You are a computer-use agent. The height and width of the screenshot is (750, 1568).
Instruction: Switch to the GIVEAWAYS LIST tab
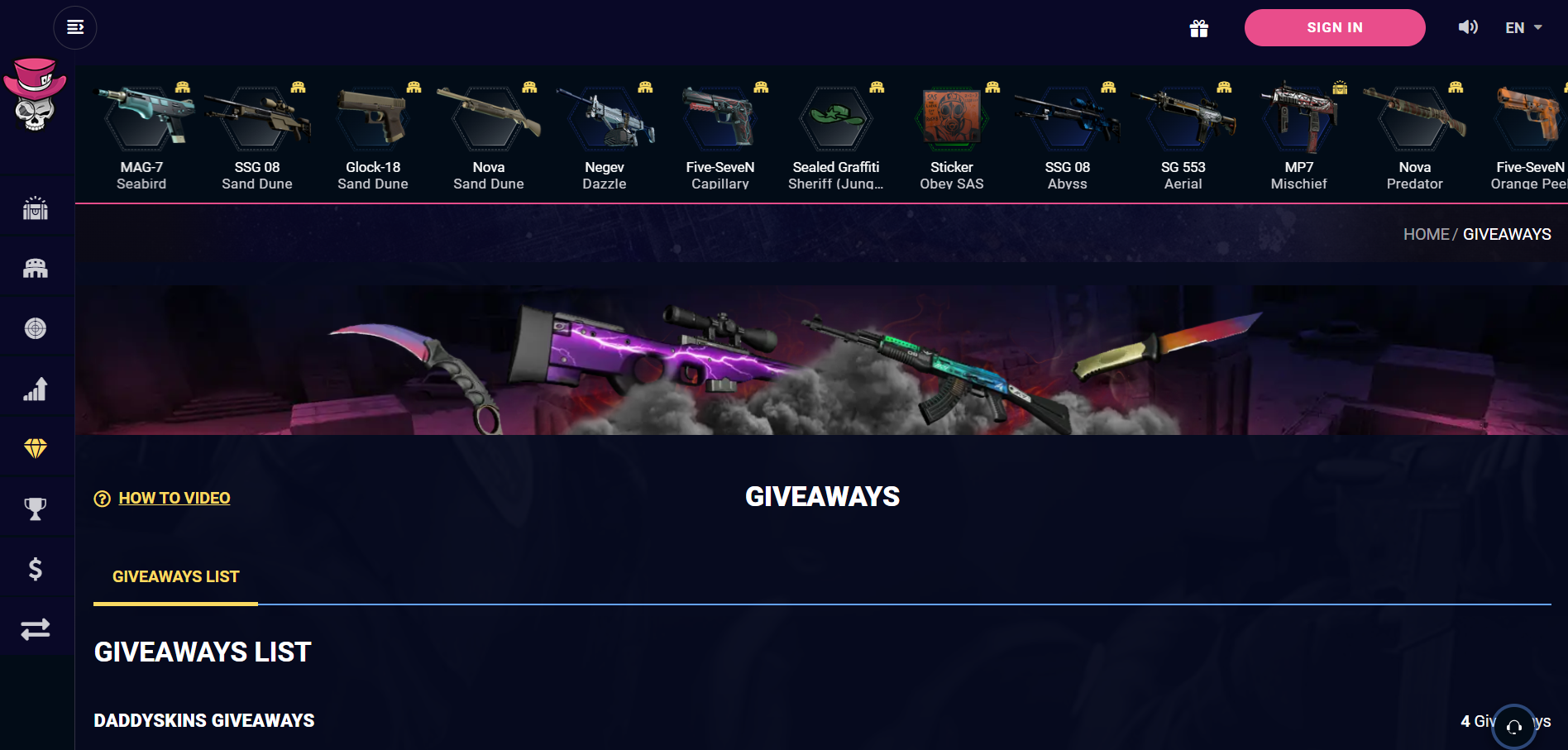pyautogui.click(x=175, y=576)
